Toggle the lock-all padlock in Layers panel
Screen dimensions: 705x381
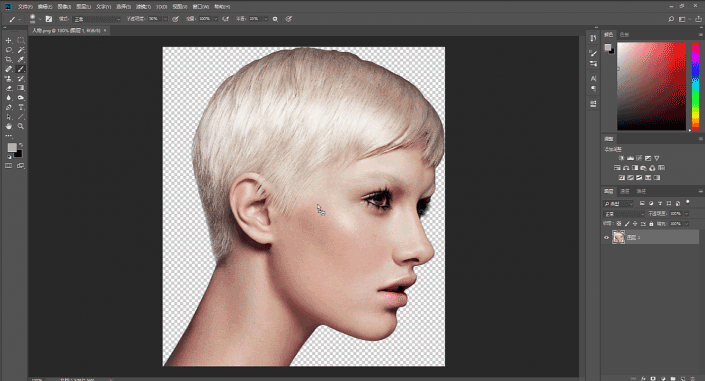651,224
